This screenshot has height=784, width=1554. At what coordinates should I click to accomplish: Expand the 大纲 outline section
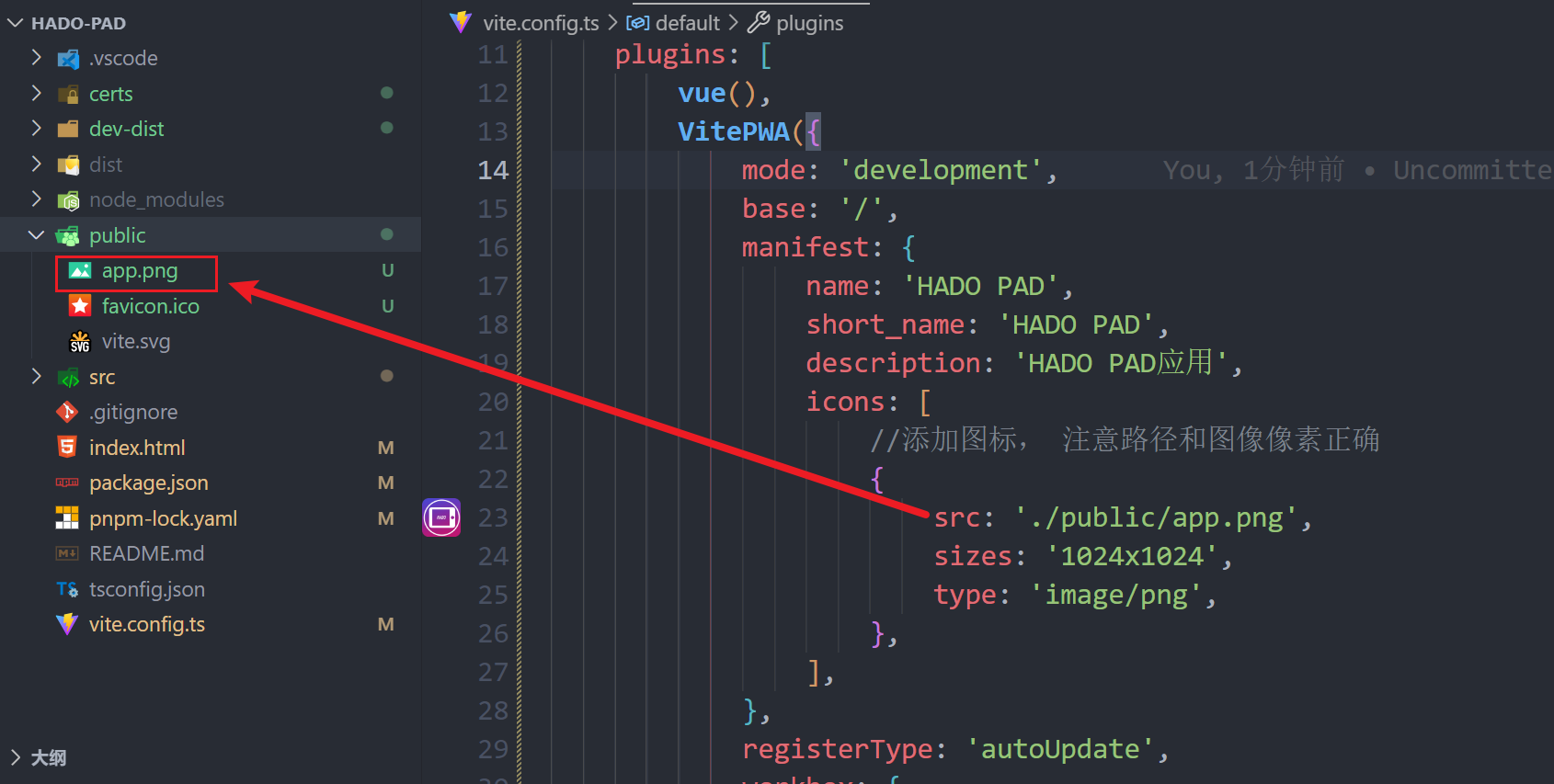pos(15,757)
